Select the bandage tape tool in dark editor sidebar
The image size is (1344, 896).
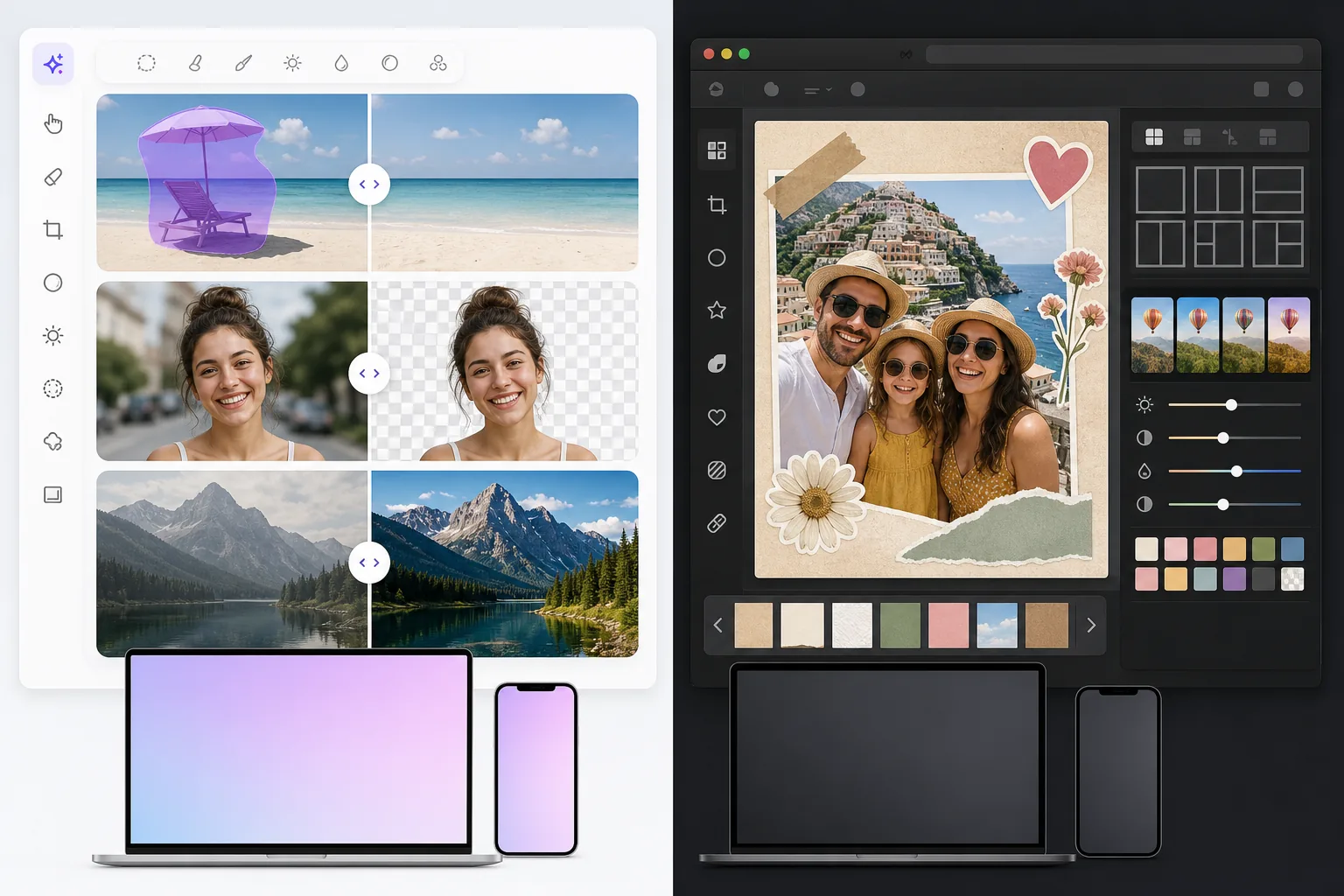(717, 523)
